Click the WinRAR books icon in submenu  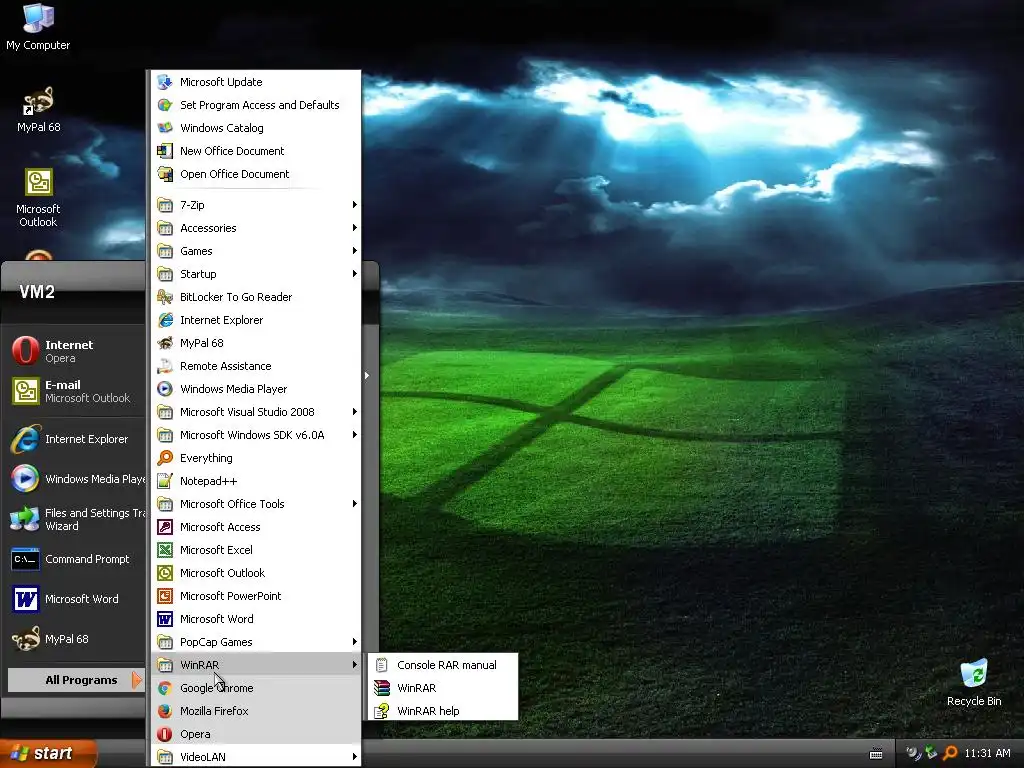point(382,688)
